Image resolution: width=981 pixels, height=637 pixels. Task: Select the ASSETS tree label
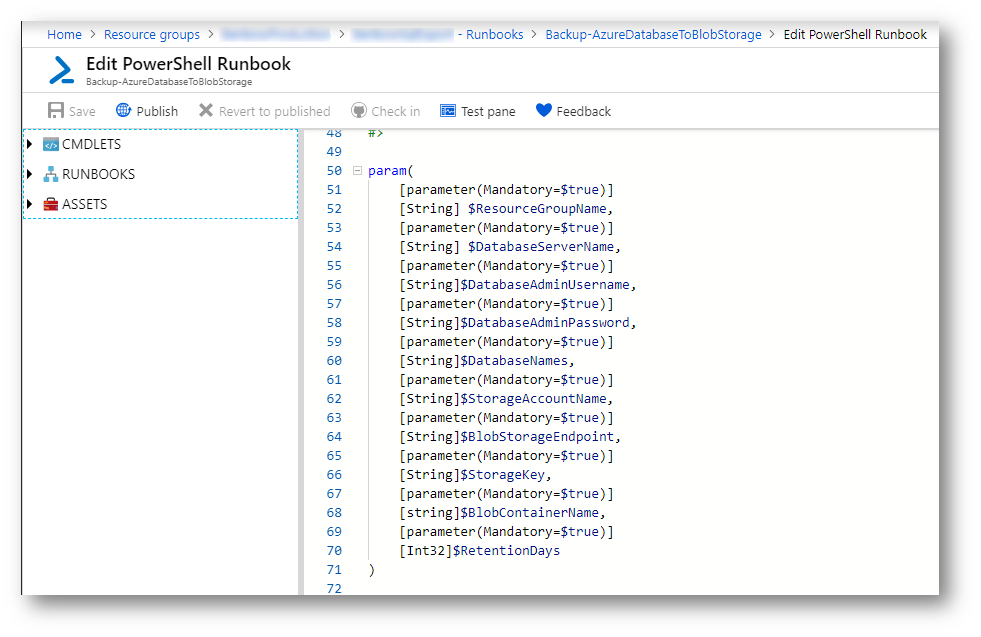84,205
